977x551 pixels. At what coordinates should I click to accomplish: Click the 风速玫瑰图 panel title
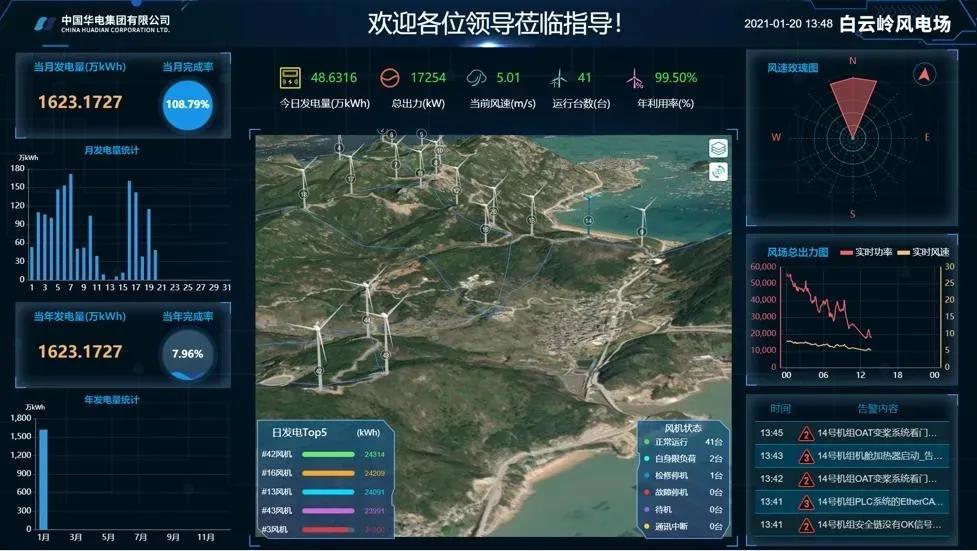pos(793,68)
